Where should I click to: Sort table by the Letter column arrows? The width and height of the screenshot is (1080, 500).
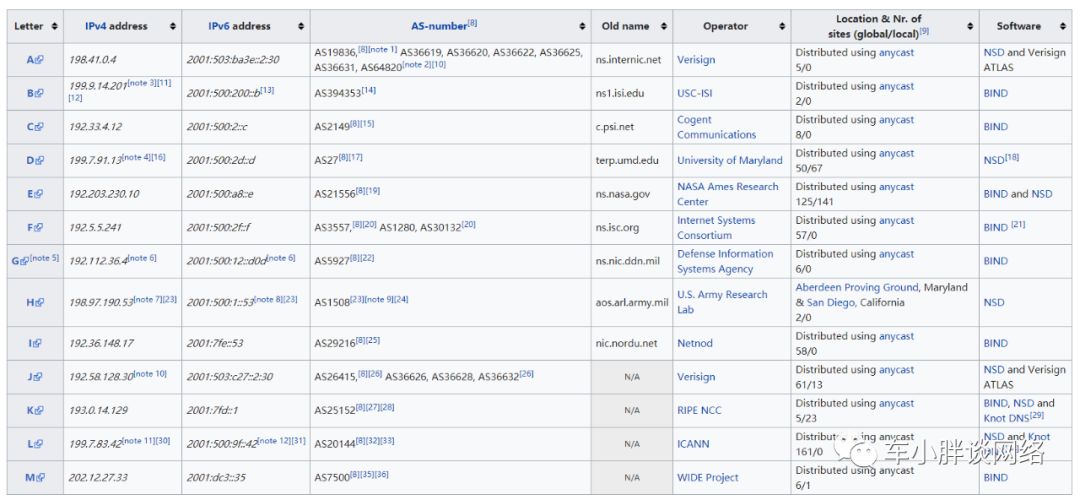[55, 26]
